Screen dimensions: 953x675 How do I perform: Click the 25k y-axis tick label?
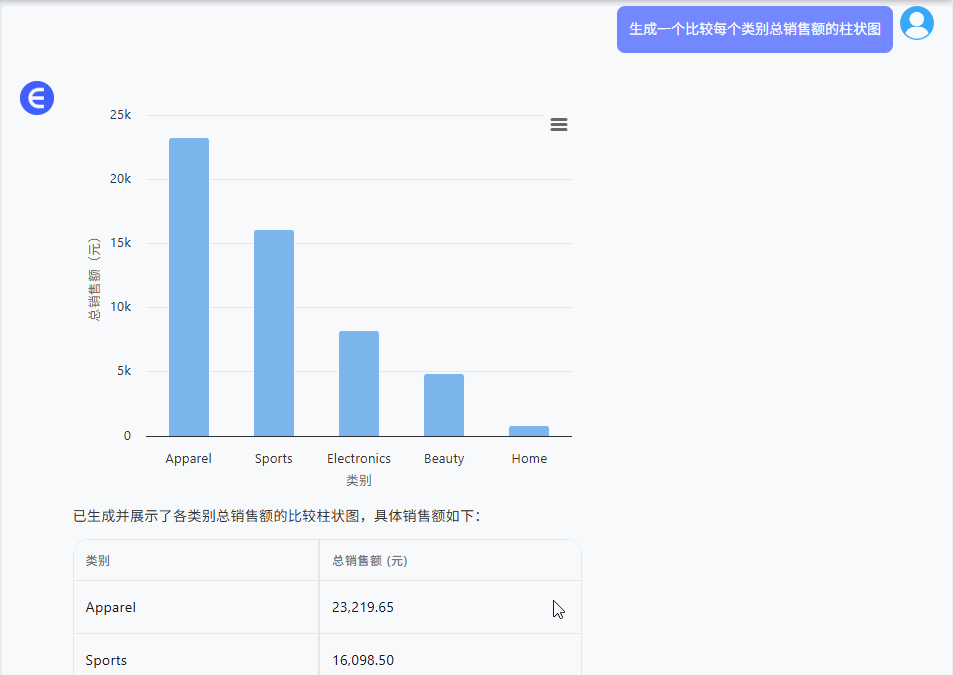pos(120,115)
